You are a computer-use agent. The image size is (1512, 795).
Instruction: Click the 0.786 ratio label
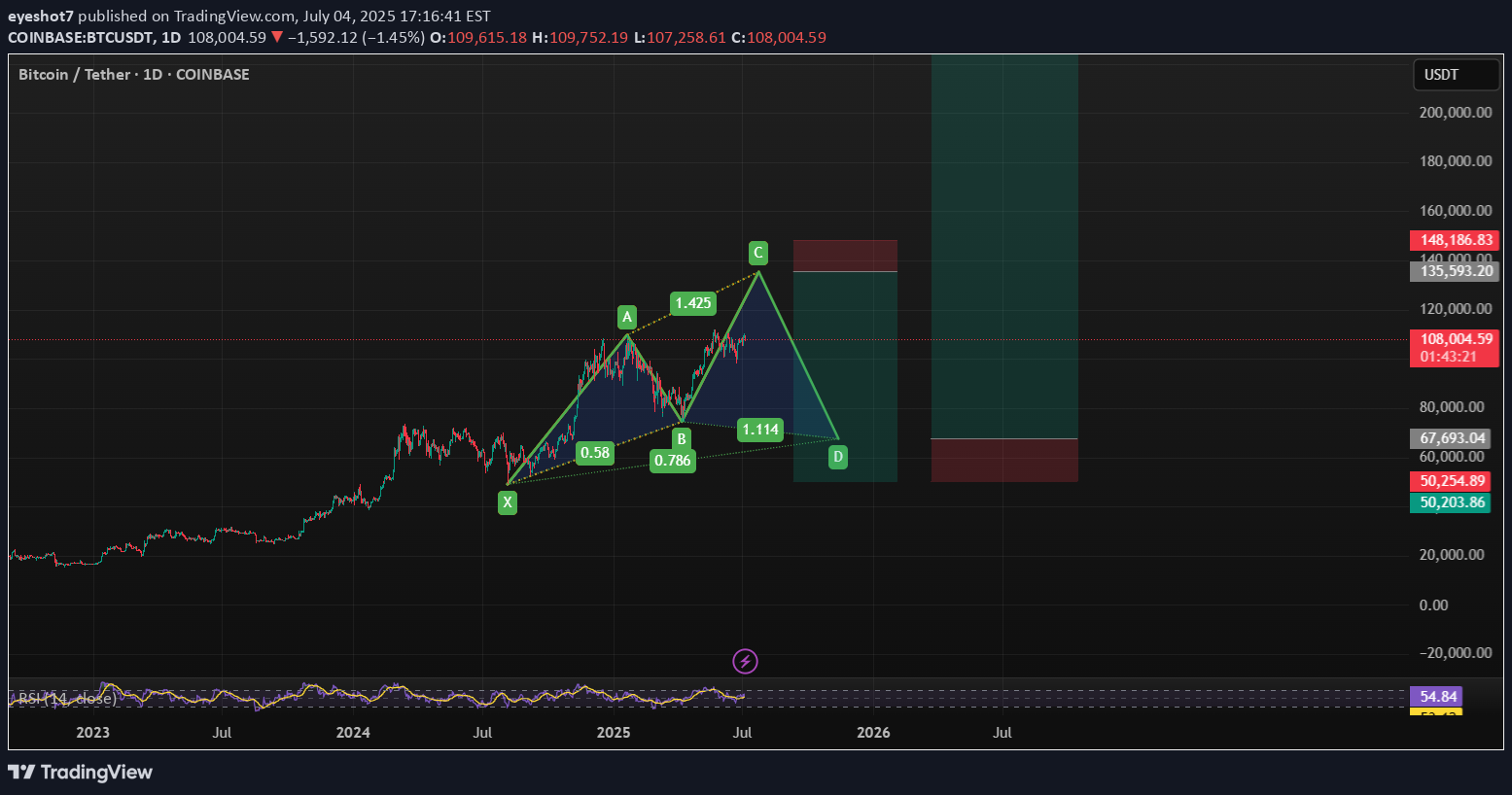(673, 461)
